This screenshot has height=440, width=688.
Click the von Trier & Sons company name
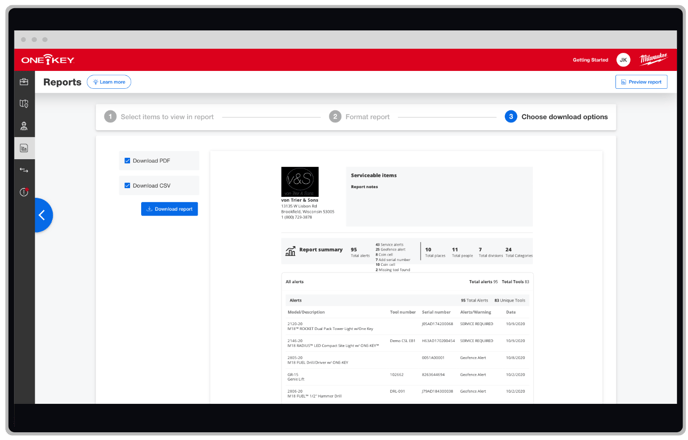point(300,200)
